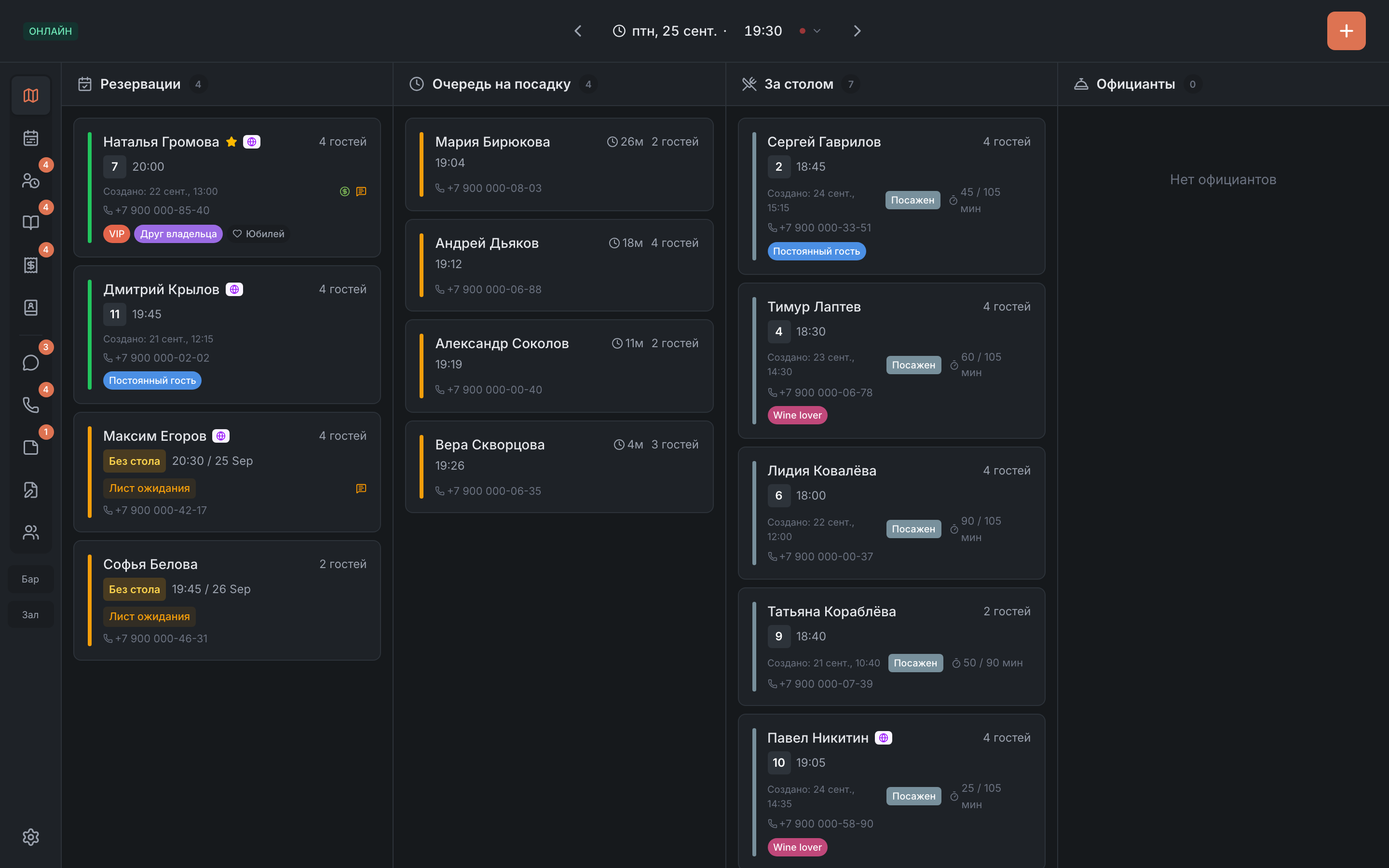This screenshot has width=1389, height=868.
Task: Click the note icon on Максим Егоров card
Action: (x=361, y=488)
